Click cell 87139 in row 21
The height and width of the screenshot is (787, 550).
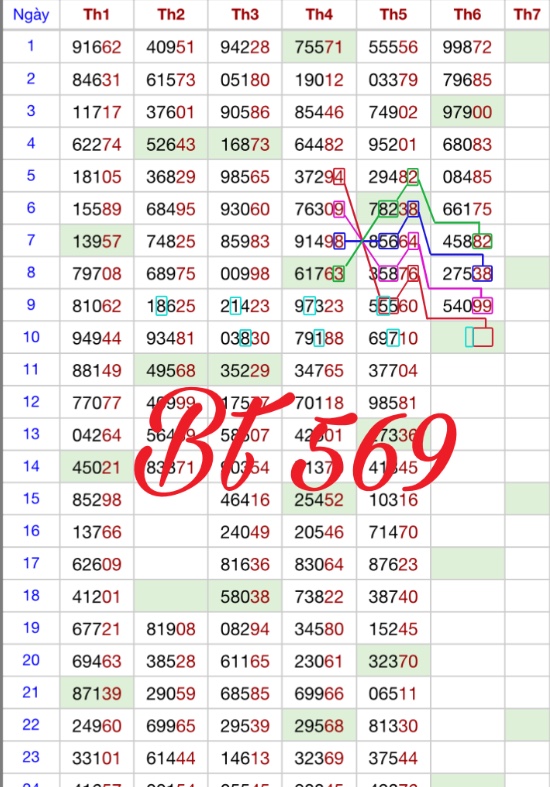[x=96, y=693]
